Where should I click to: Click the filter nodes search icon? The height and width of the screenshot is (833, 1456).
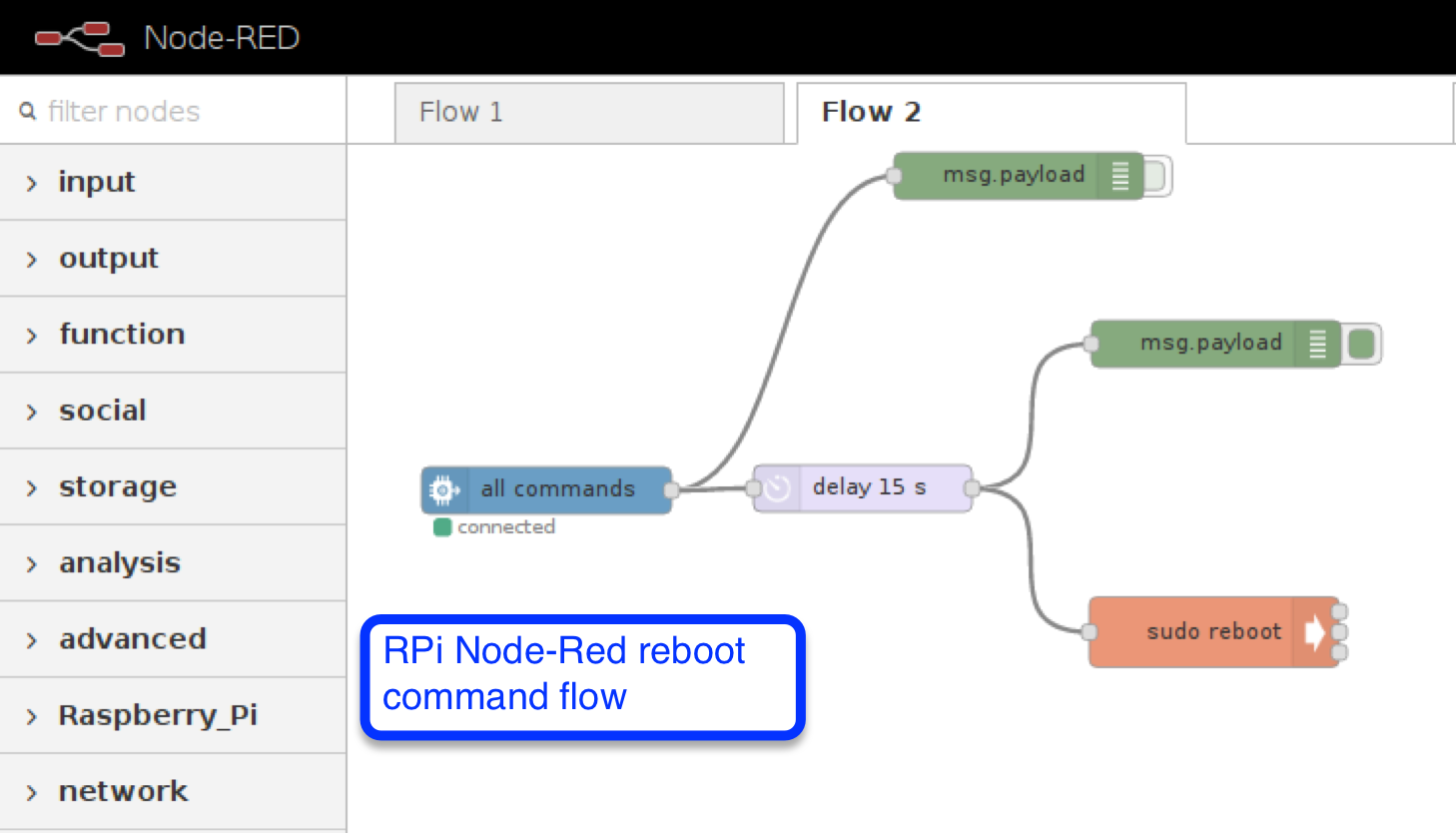point(28,111)
